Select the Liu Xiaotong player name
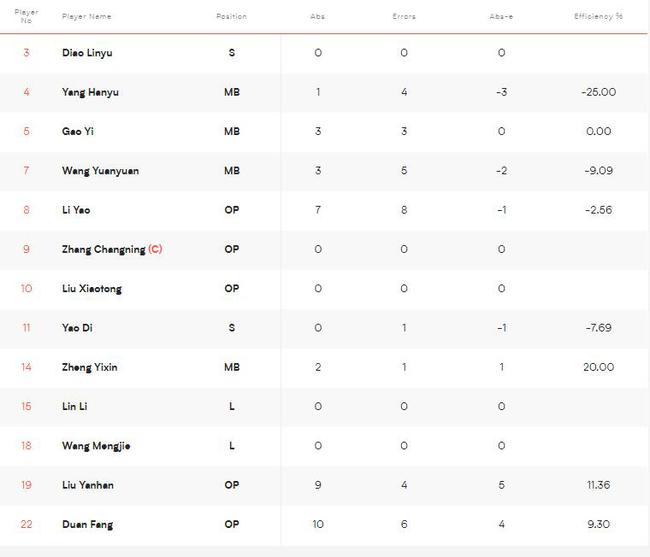 coord(92,288)
